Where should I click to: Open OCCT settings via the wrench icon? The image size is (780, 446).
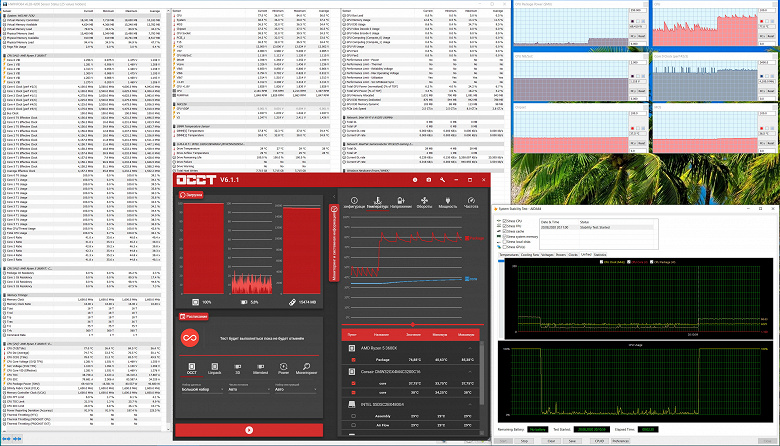pyautogui.click(x=442, y=179)
